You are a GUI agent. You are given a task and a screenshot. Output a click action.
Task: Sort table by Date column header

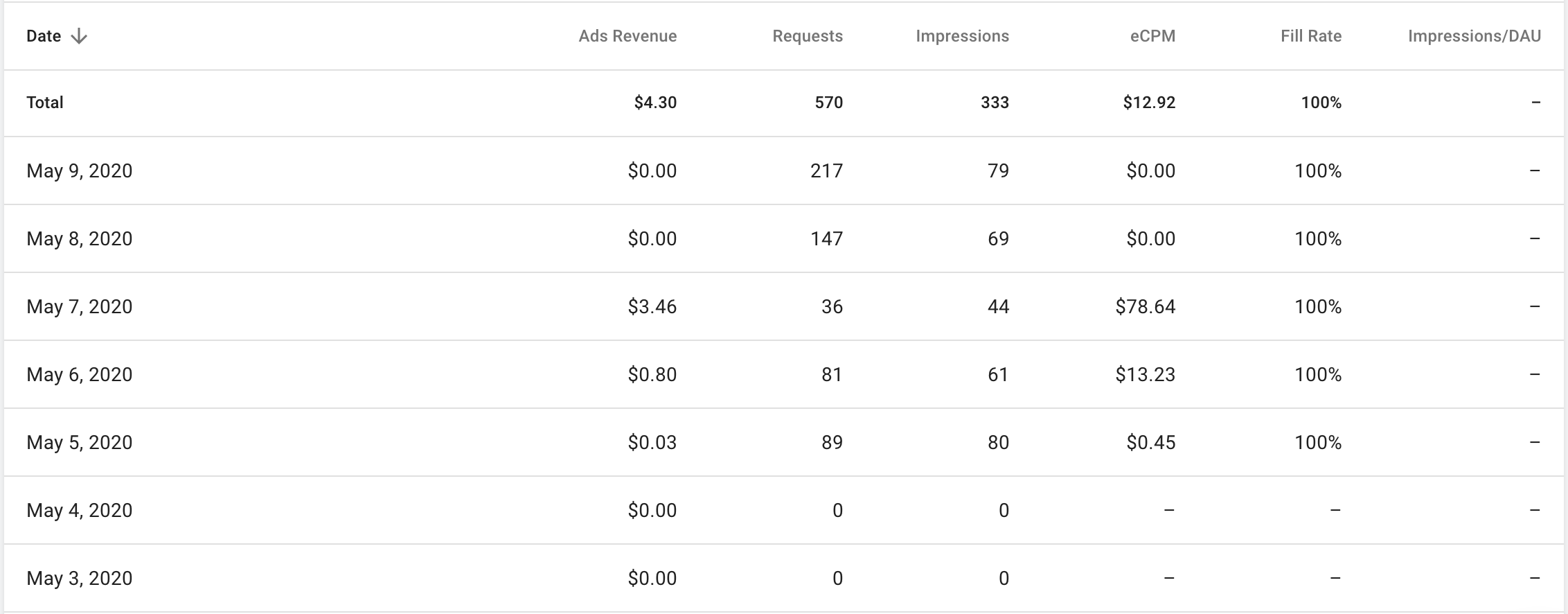(x=44, y=37)
